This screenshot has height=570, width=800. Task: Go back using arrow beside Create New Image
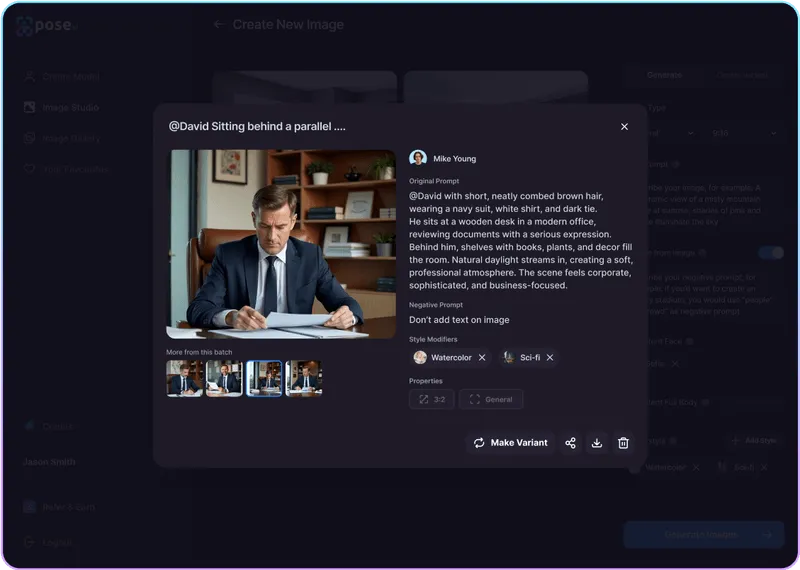tap(218, 24)
